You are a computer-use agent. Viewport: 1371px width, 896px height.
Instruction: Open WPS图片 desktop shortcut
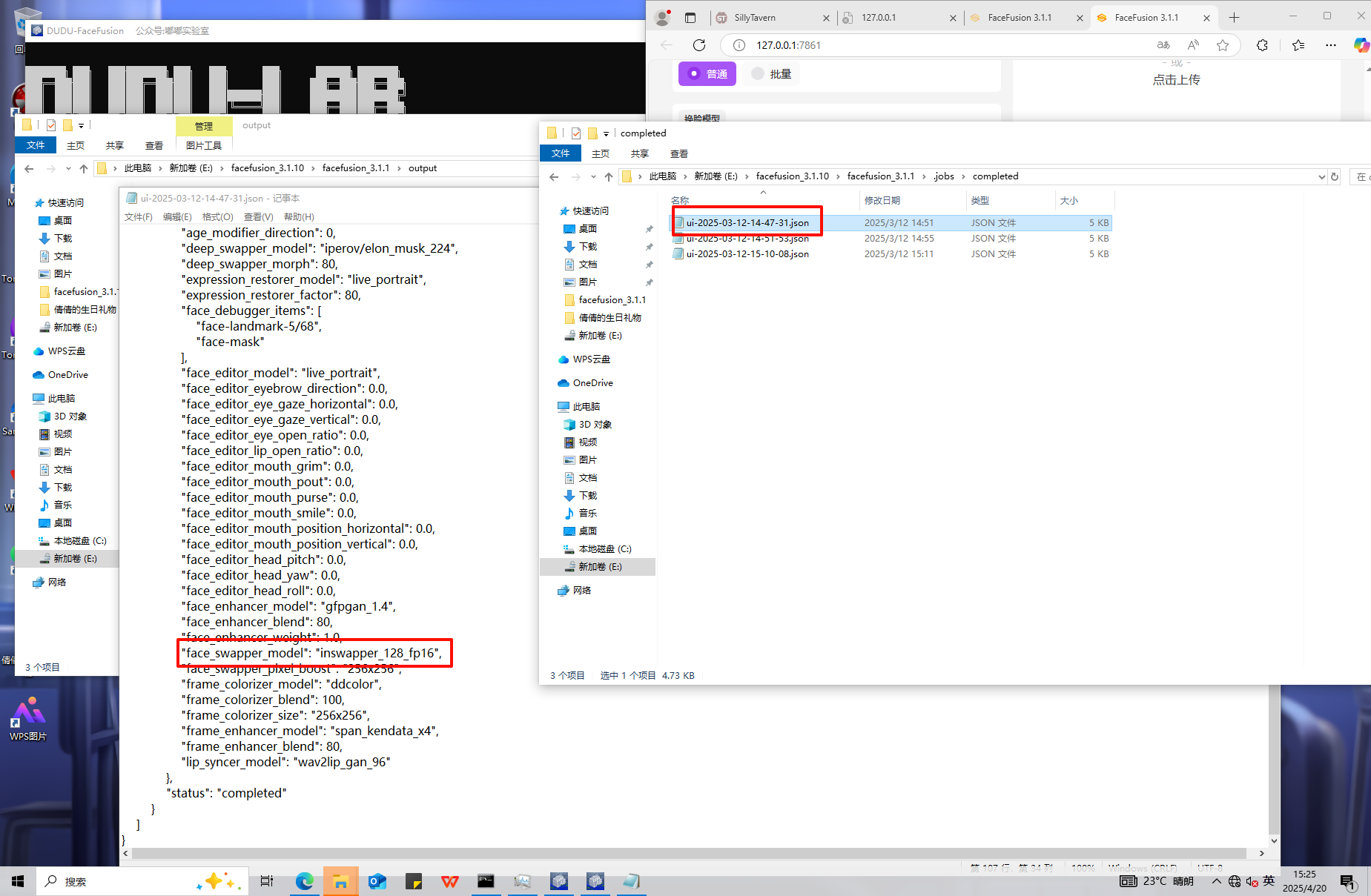click(28, 718)
